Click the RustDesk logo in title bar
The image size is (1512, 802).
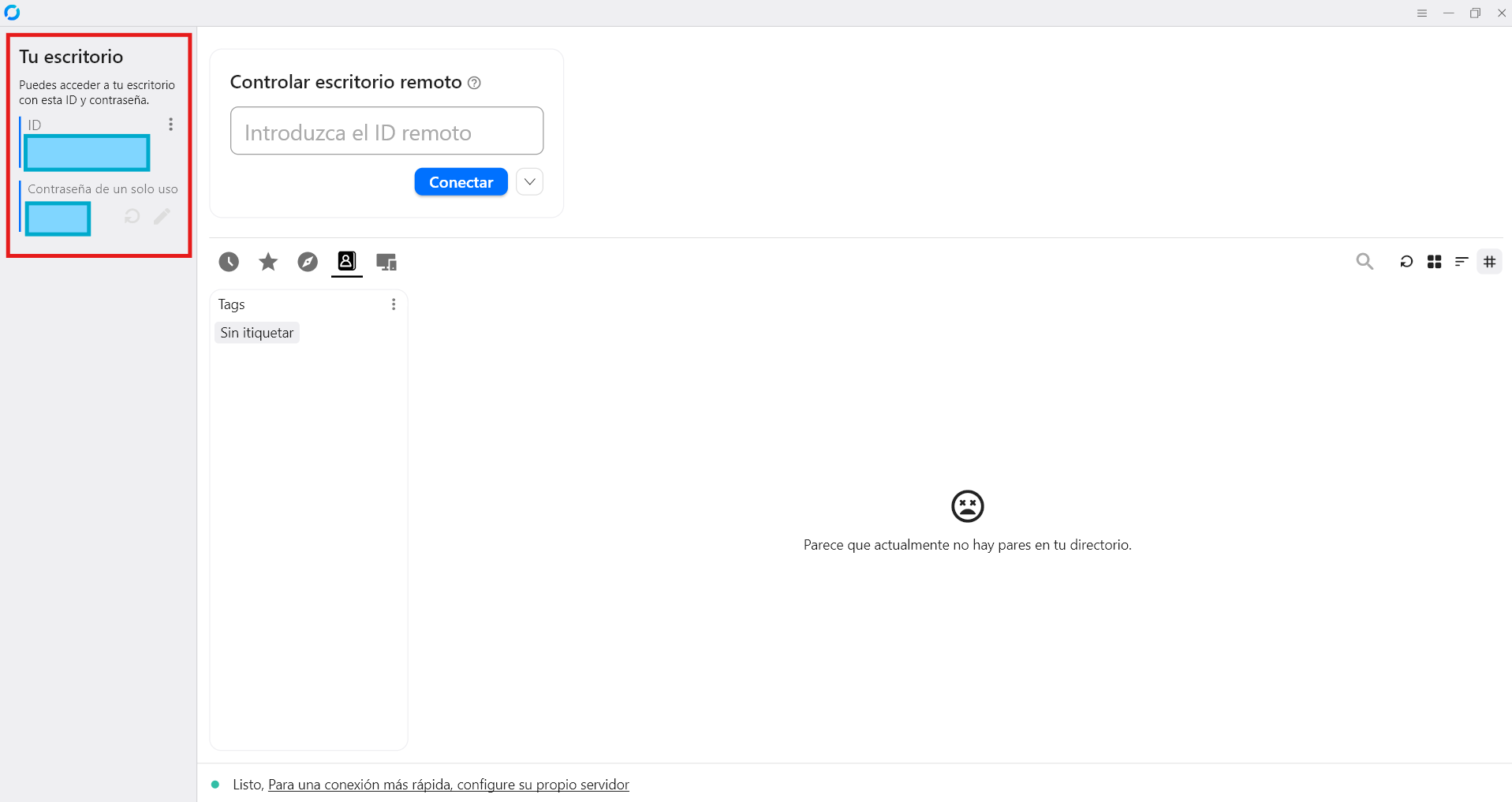click(x=12, y=13)
